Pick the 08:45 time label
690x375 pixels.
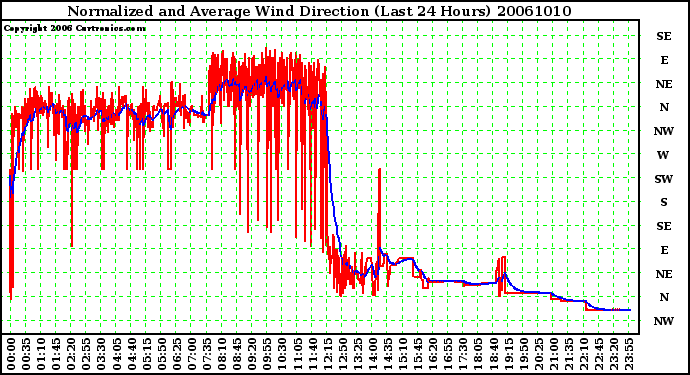[237, 354]
